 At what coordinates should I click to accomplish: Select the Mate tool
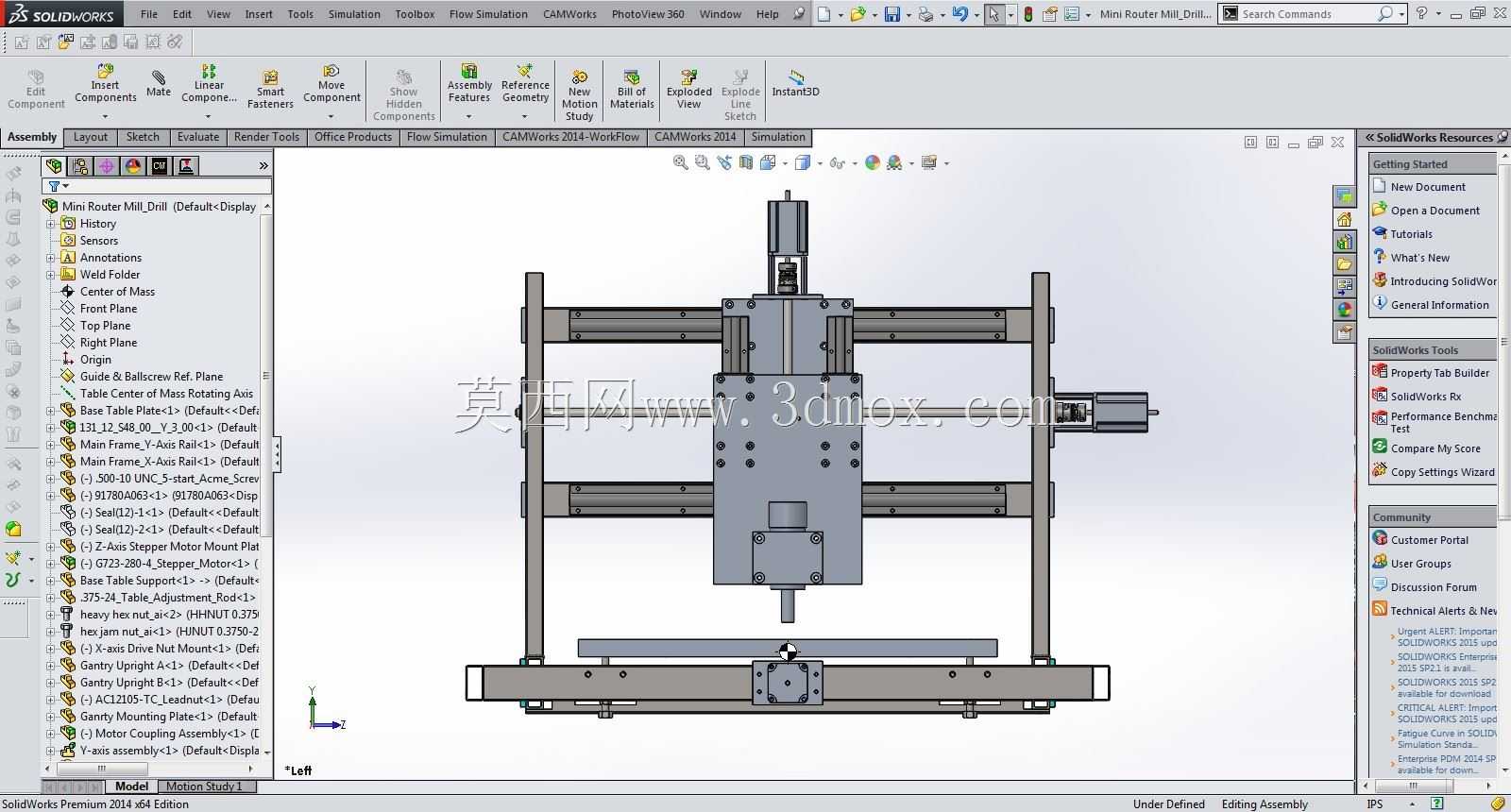click(159, 83)
